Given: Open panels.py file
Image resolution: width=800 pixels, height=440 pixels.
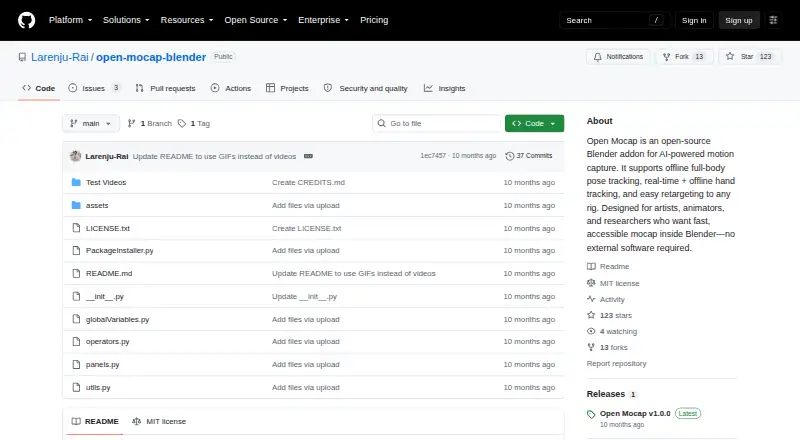Looking at the screenshot, I should point(103,364).
